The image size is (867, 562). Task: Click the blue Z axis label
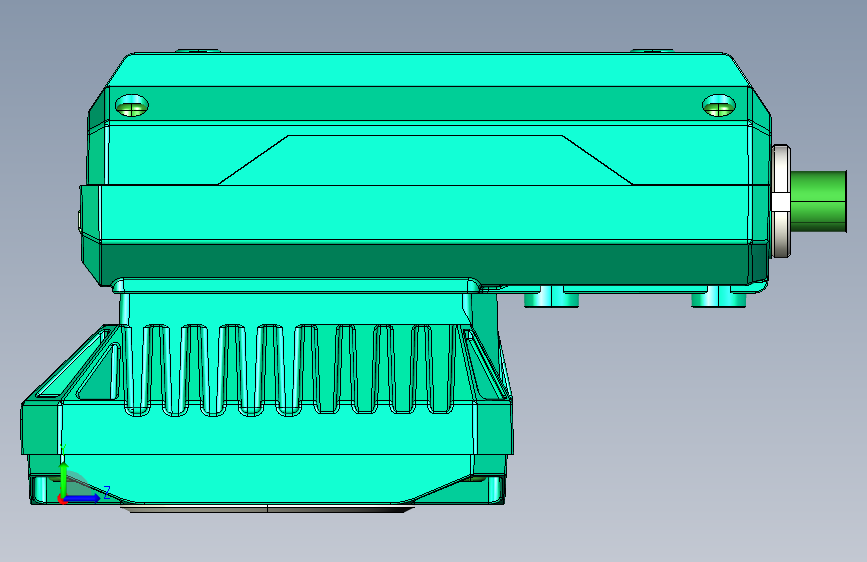click(107, 491)
